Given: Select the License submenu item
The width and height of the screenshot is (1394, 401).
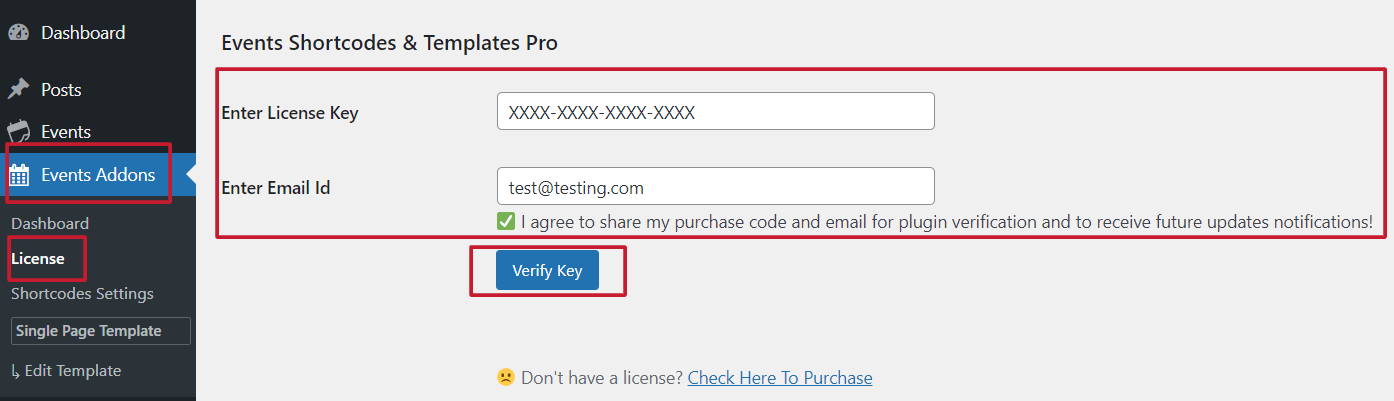Looking at the screenshot, I should coord(38,259).
